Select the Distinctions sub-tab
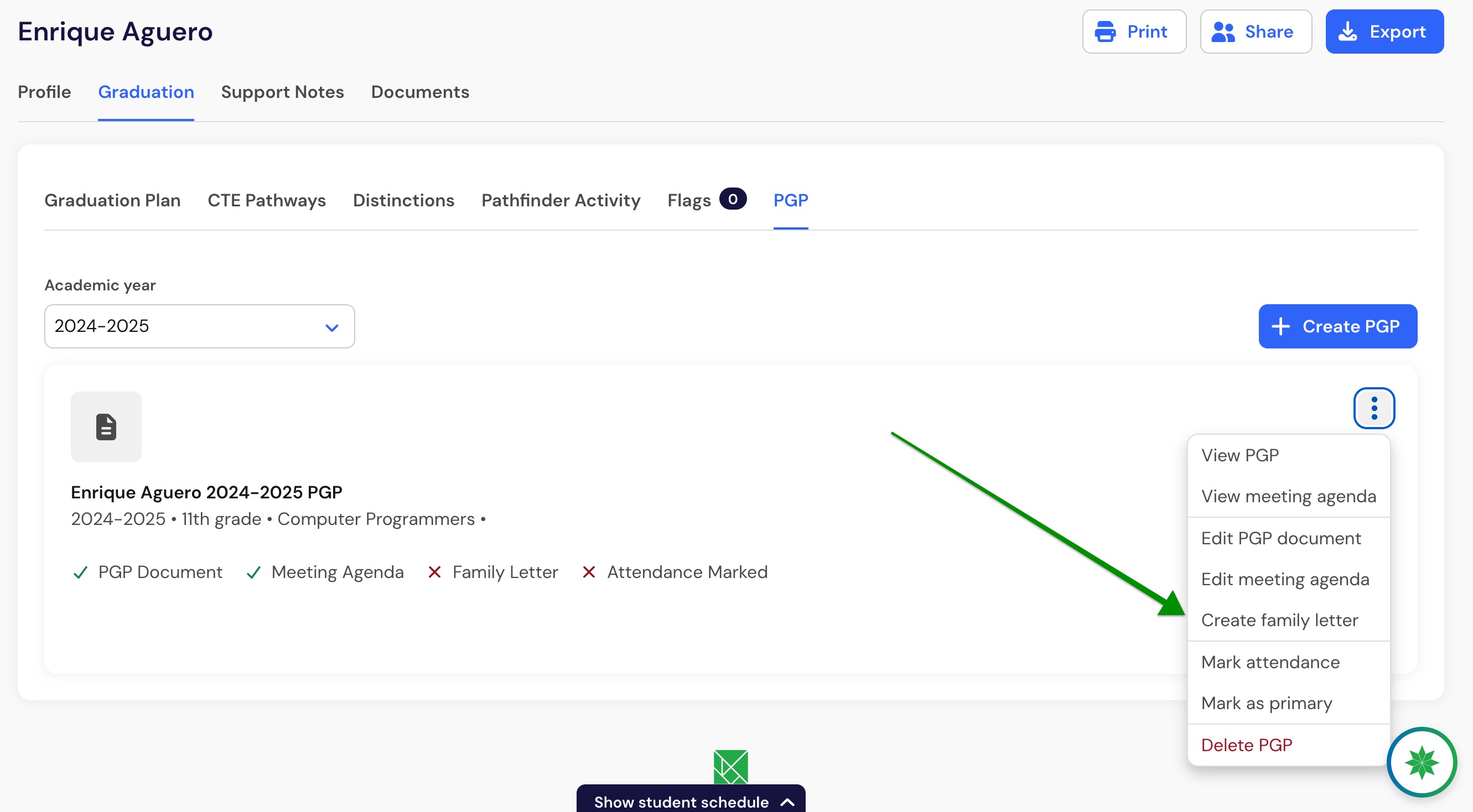Viewport: 1473px width, 812px height. [x=403, y=201]
